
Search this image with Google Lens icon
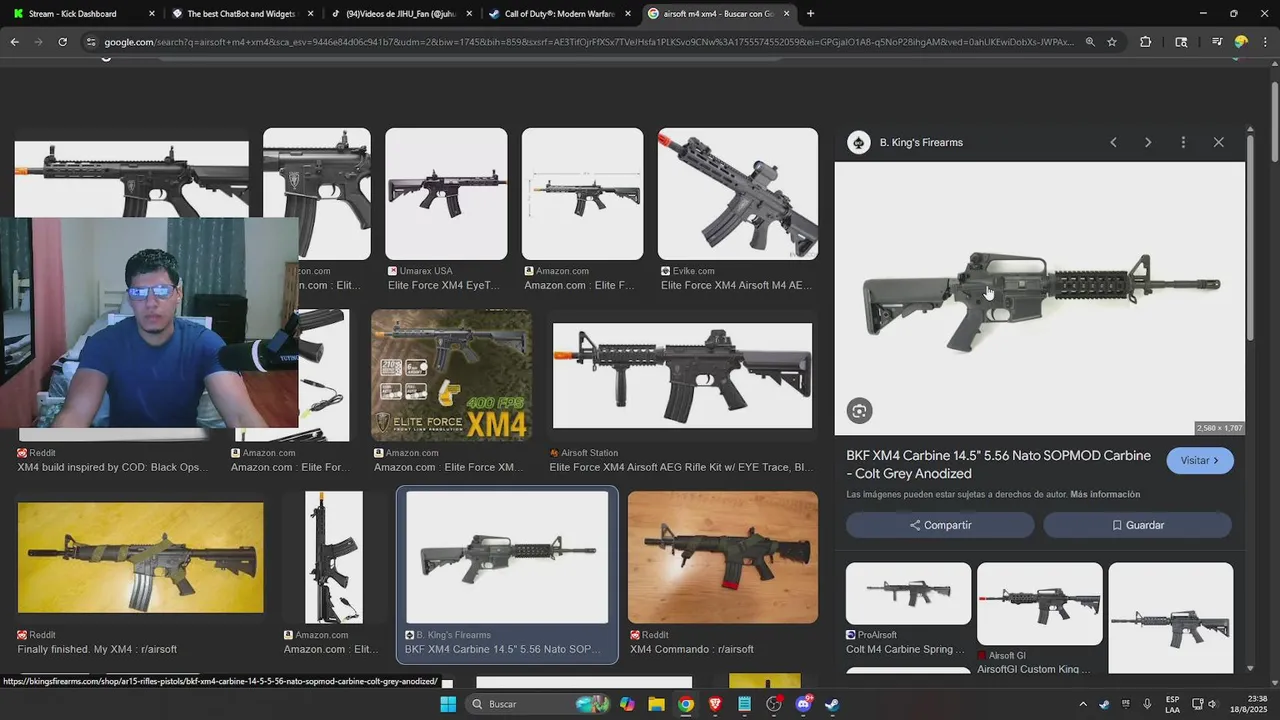[859, 411]
